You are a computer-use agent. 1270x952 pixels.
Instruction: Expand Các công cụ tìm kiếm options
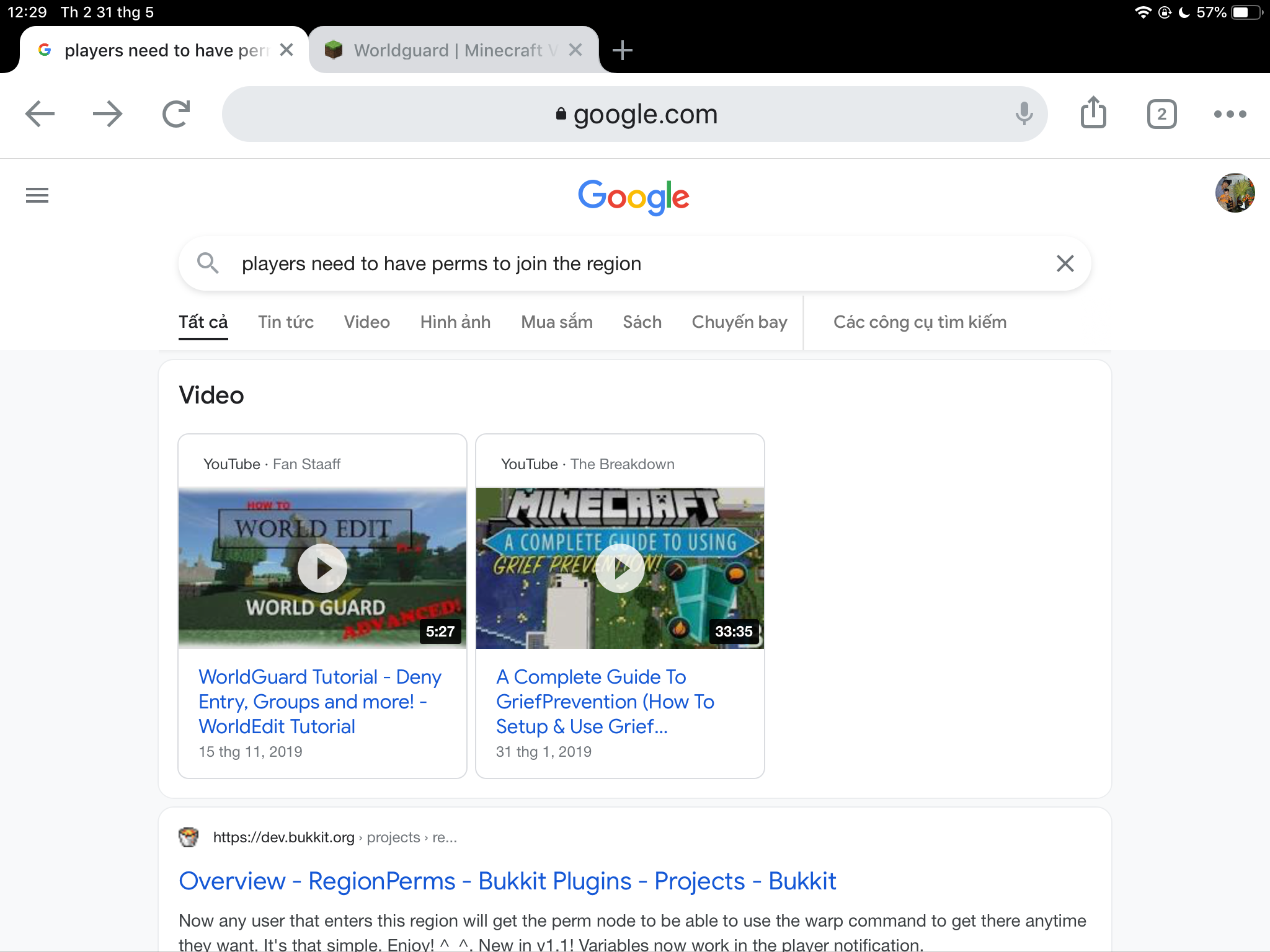pyautogui.click(x=920, y=322)
